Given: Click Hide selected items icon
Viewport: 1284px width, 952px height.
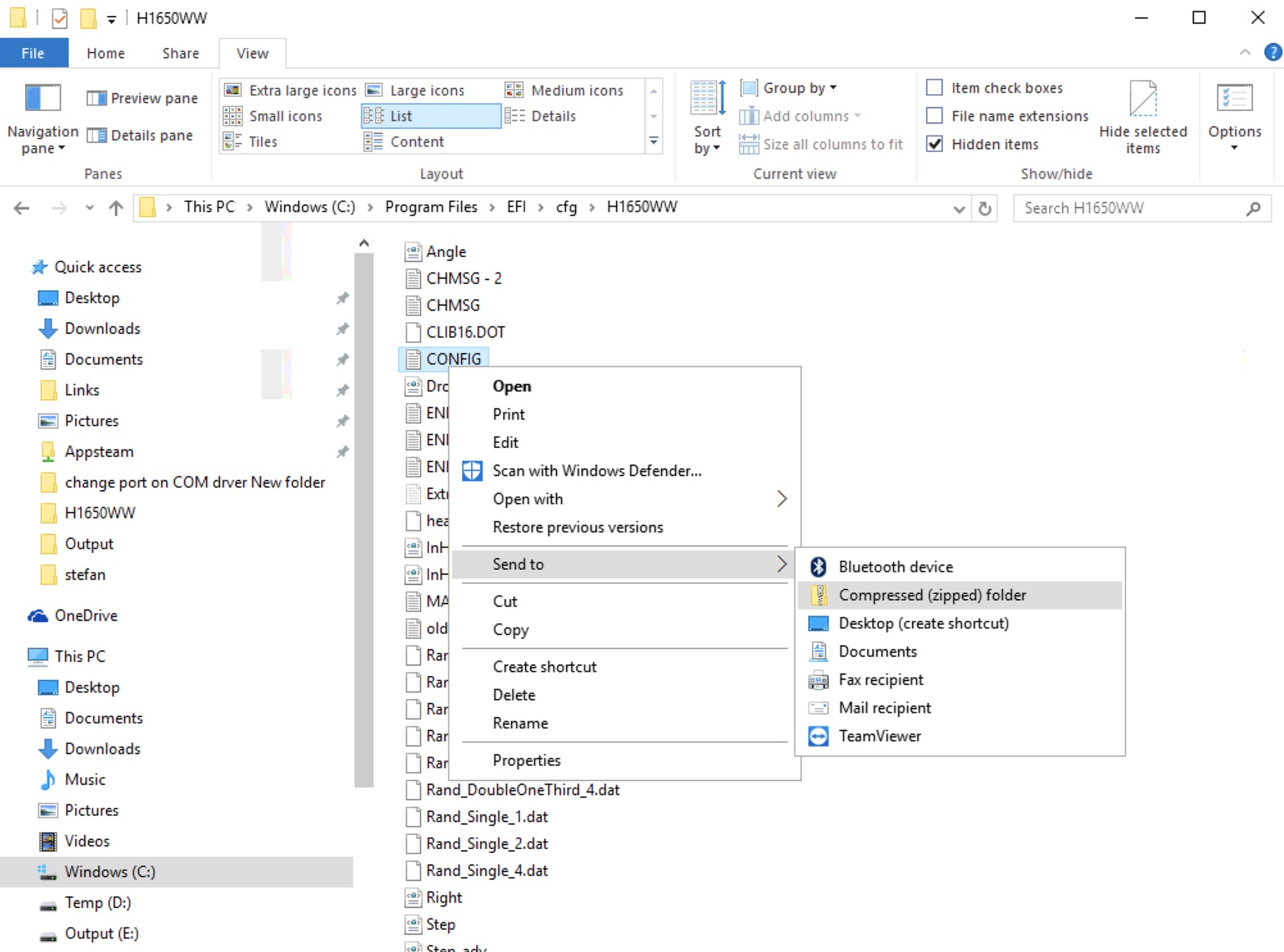Looking at the screenshot, I should pos(1143,98).
